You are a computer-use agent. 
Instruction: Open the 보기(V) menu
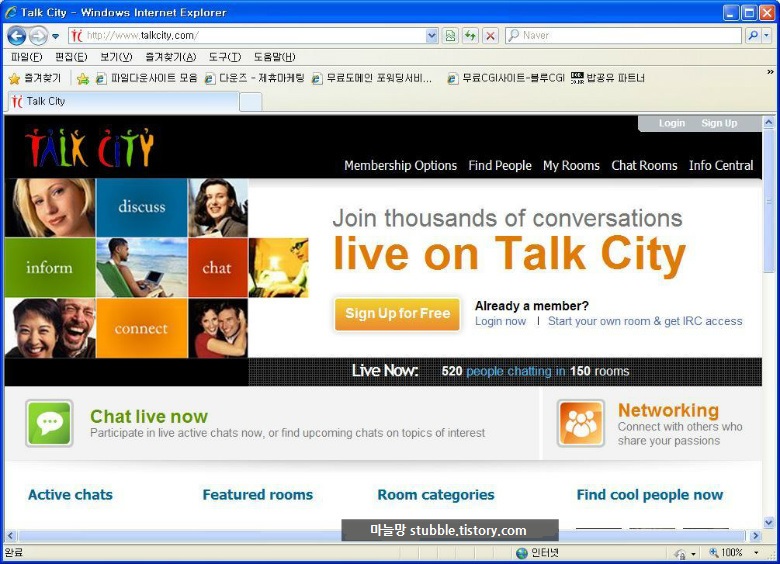pos(116,57)
